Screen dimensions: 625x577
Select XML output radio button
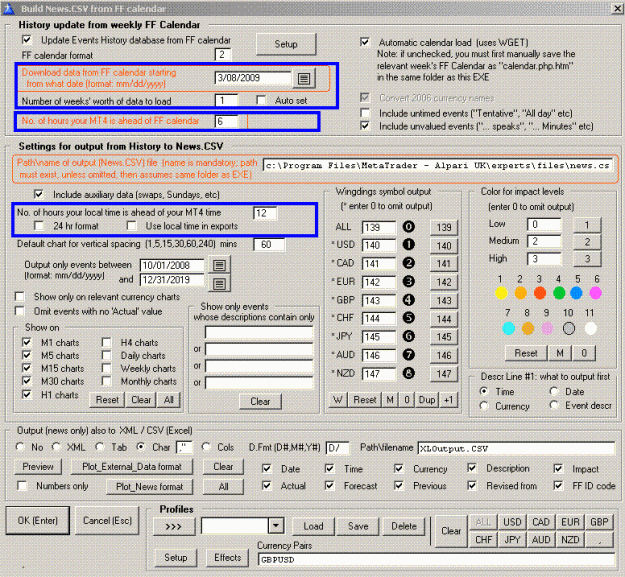tap(56, 447)
